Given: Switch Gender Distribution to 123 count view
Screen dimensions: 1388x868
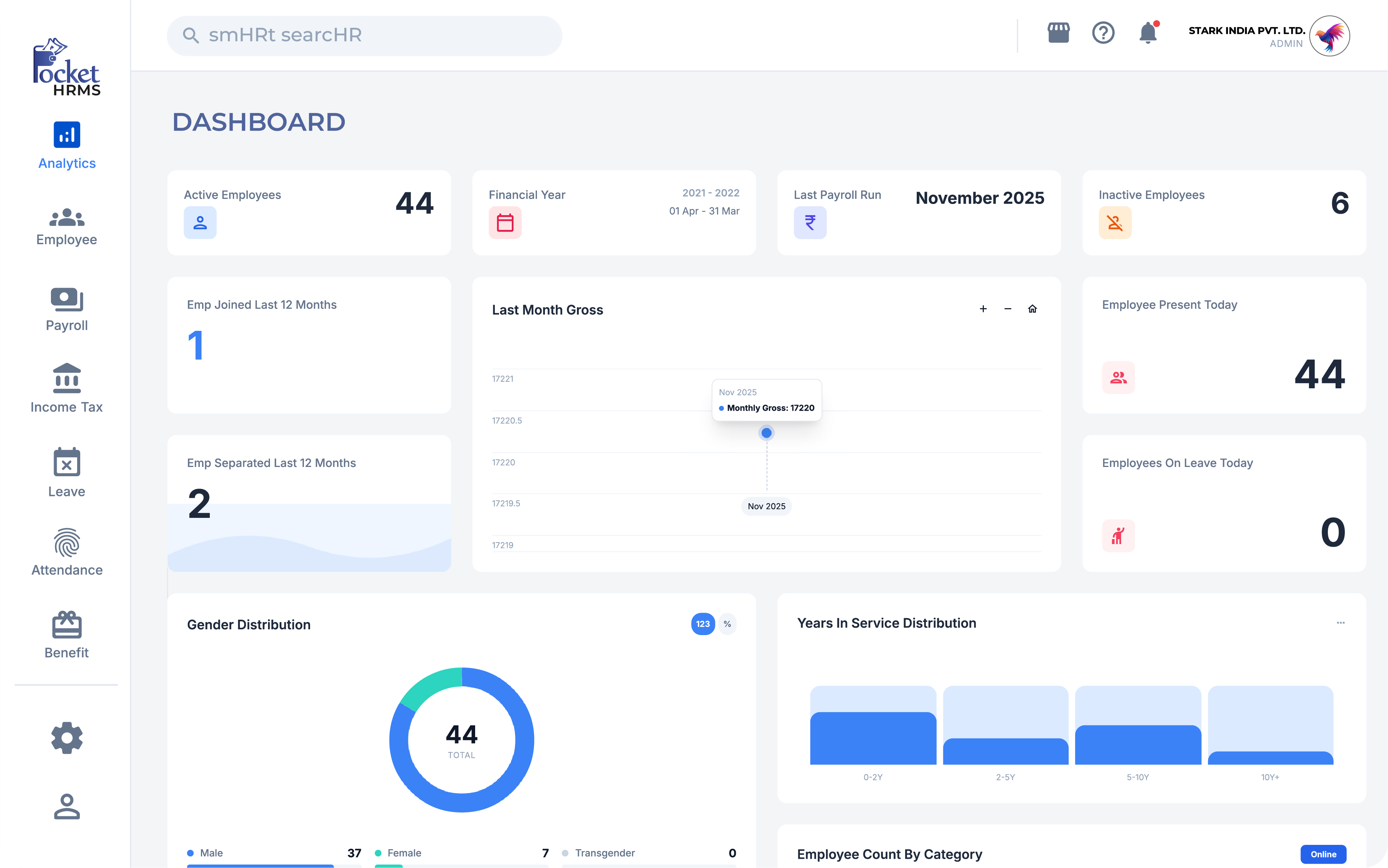Looking at the screenshot, I should 703,624.
